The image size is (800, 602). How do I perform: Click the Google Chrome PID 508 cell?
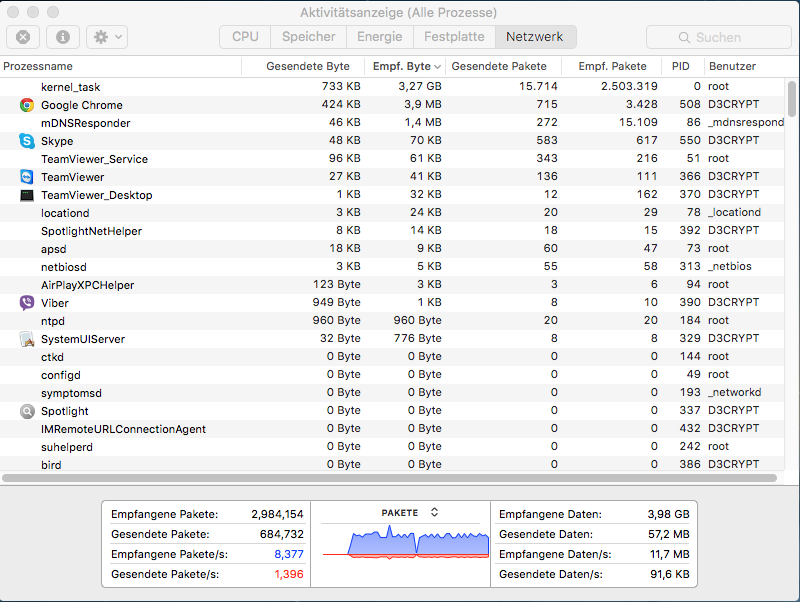[689, 104]
